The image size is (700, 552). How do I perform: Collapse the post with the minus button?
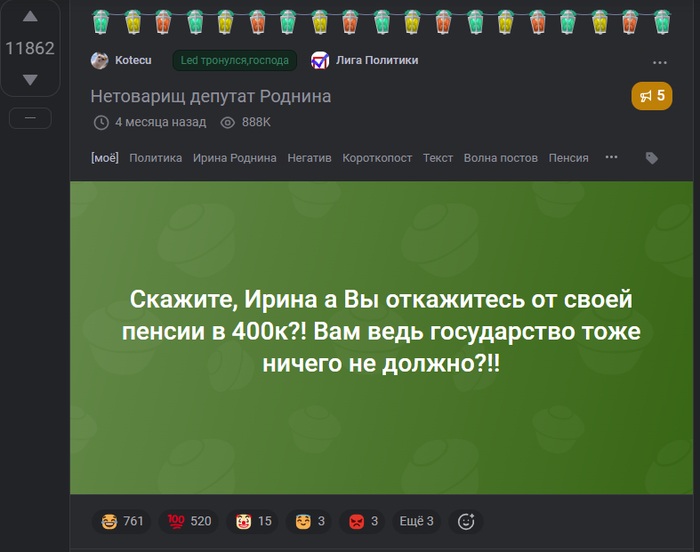click(x=30, y=118)
